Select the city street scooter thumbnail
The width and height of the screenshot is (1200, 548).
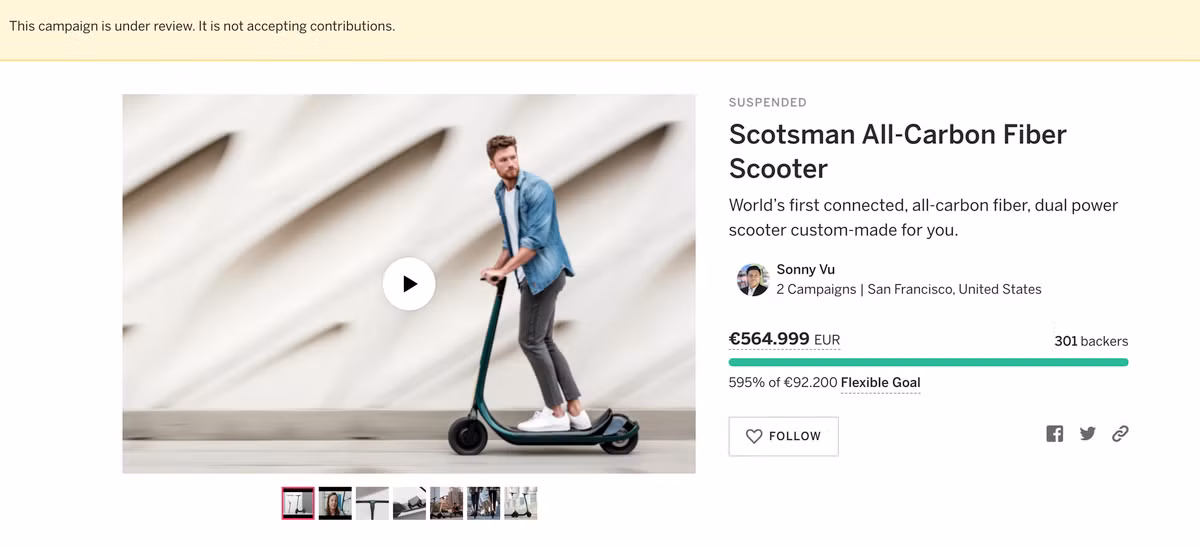tap(446, 503)
